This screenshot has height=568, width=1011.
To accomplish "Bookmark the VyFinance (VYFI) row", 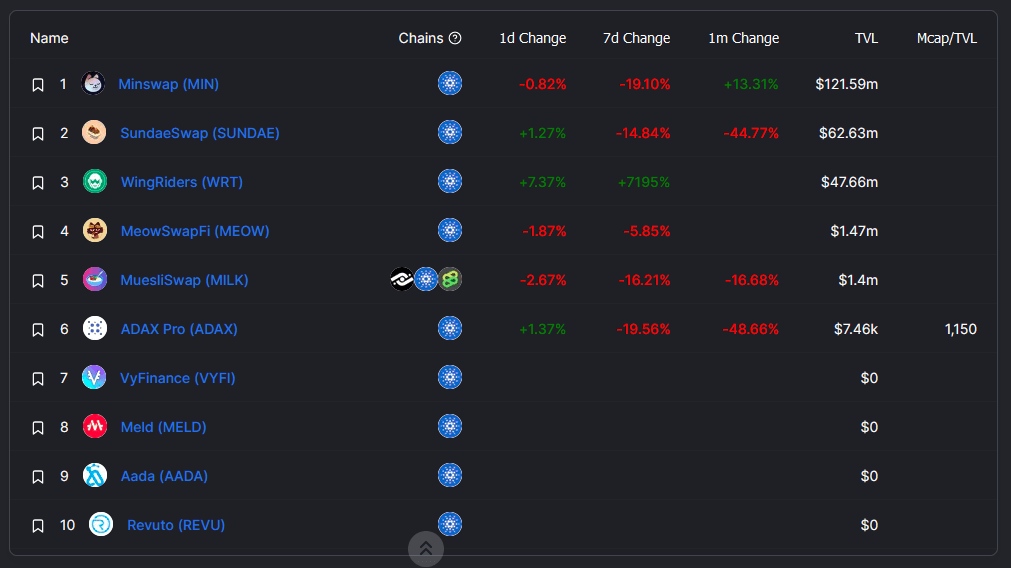I will click(x=38, y=378).
